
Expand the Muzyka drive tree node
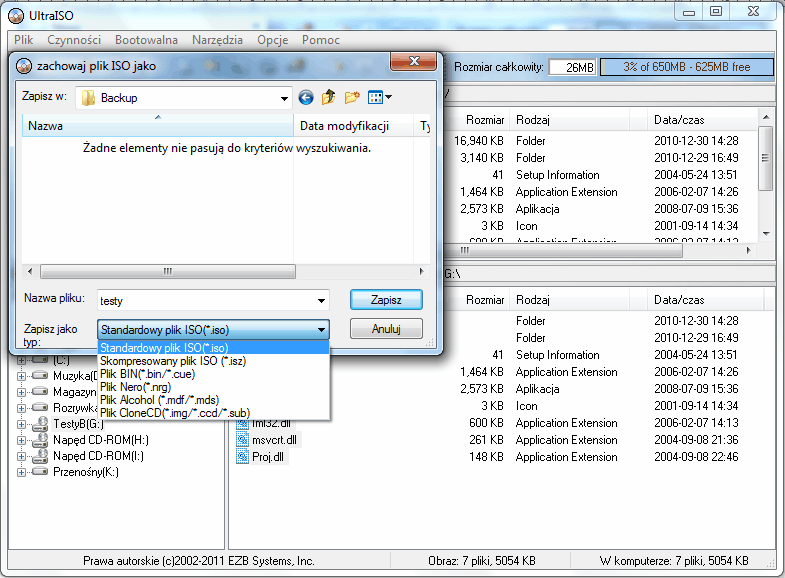(22, 375)
